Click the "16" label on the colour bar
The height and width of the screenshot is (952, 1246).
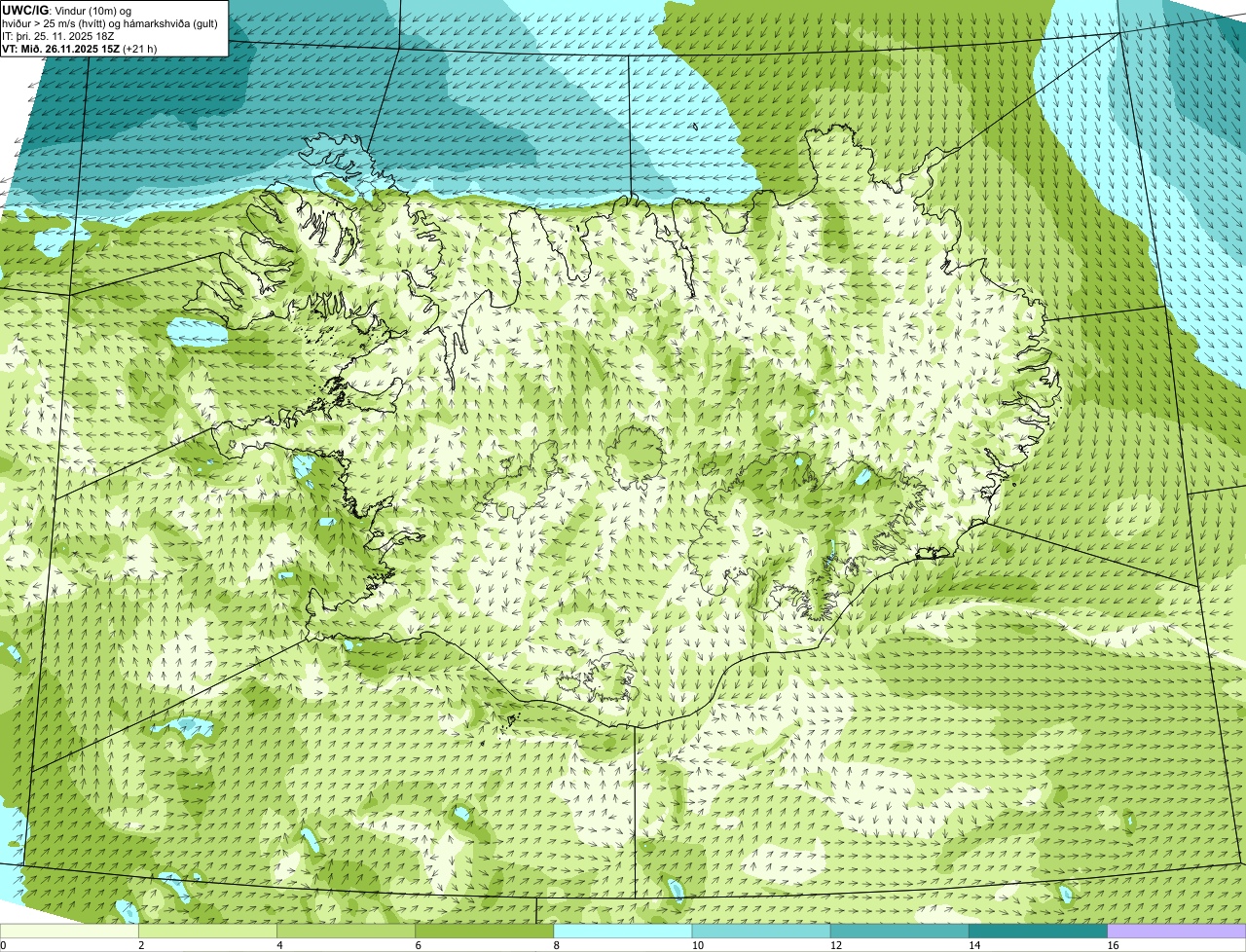1113,945
